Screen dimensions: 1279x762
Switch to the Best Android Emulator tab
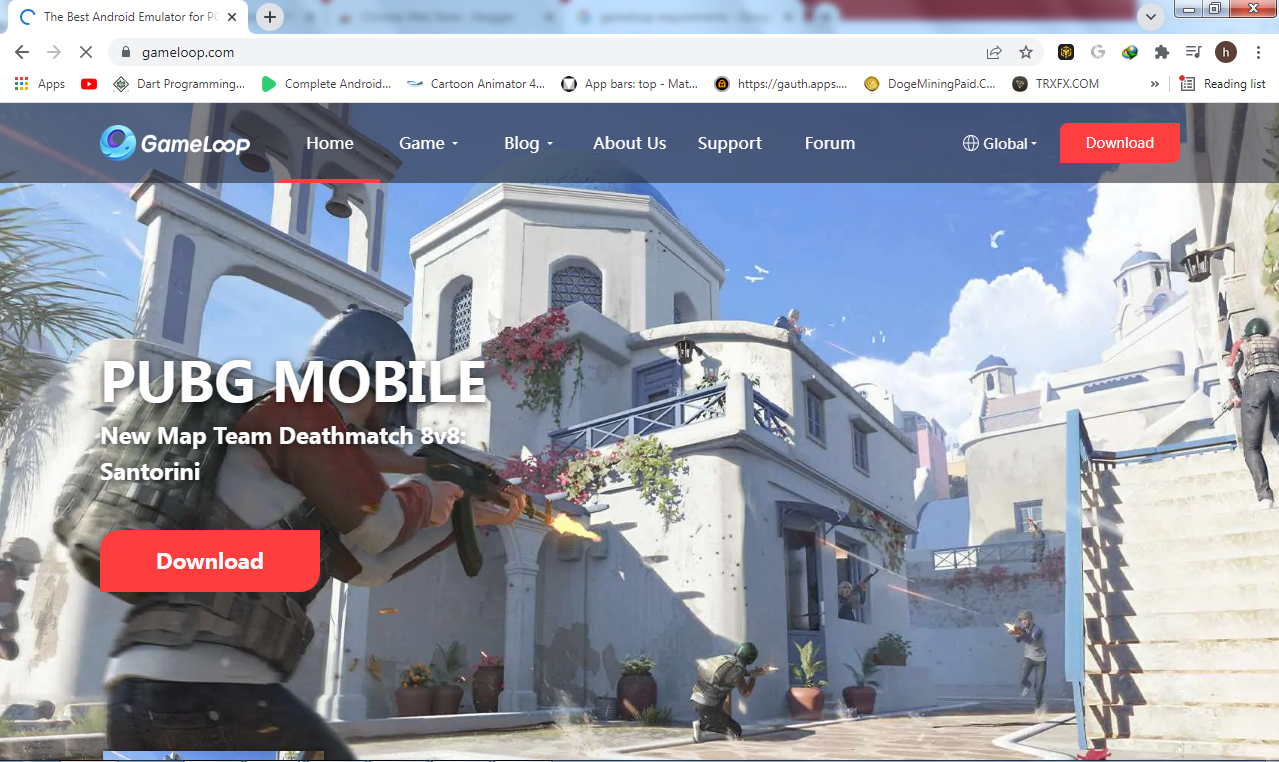tap(126, 17)
